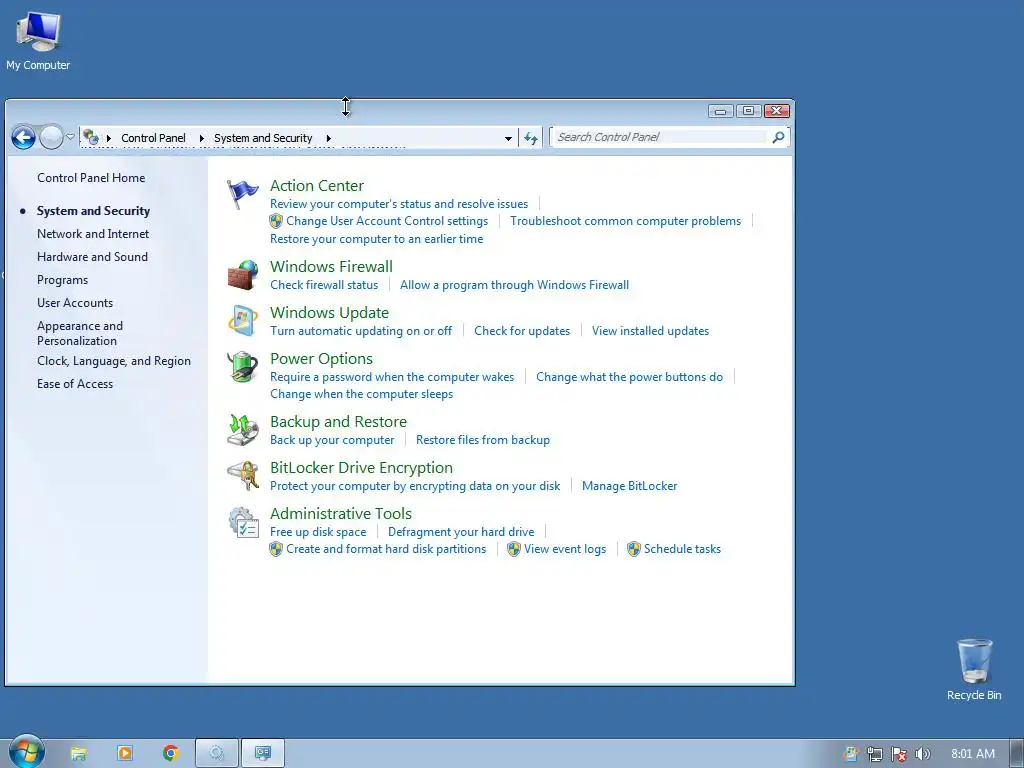Click Check firewall status

click(x=324, y=285)
